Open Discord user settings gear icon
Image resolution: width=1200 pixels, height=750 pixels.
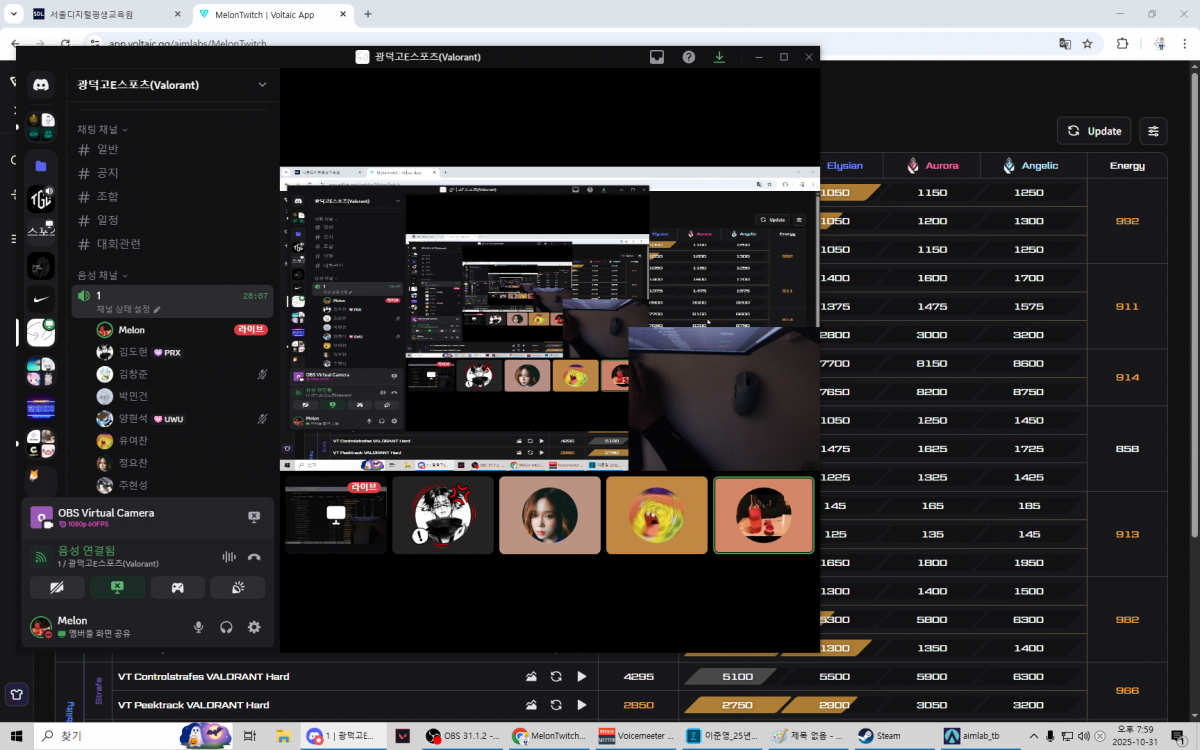click(x=254, y=627)
